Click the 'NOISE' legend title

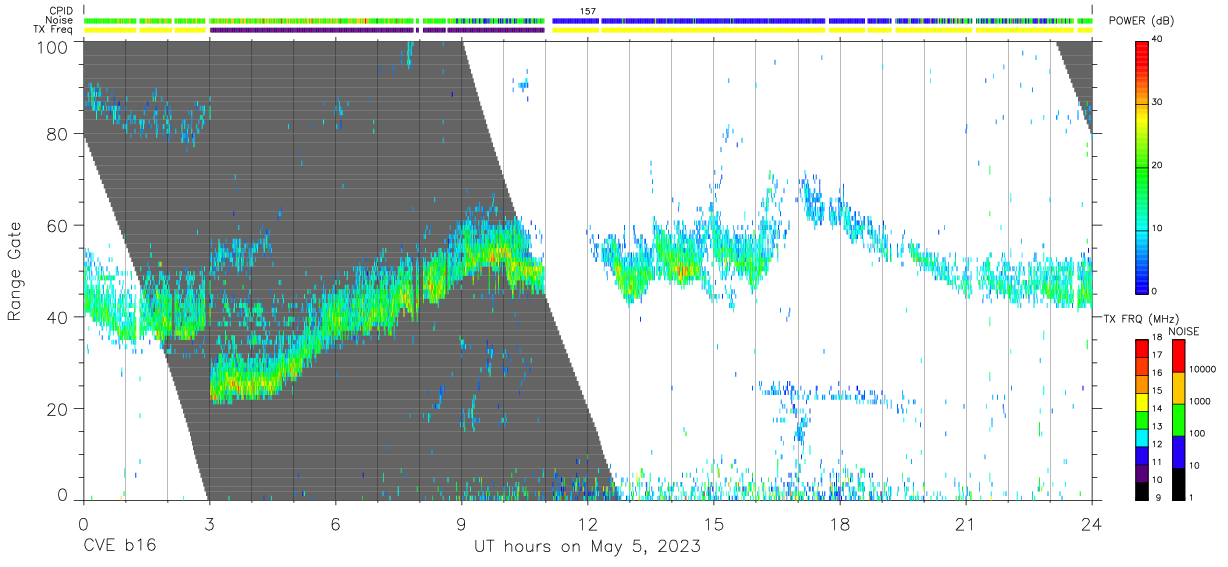tap(1185, 331)
